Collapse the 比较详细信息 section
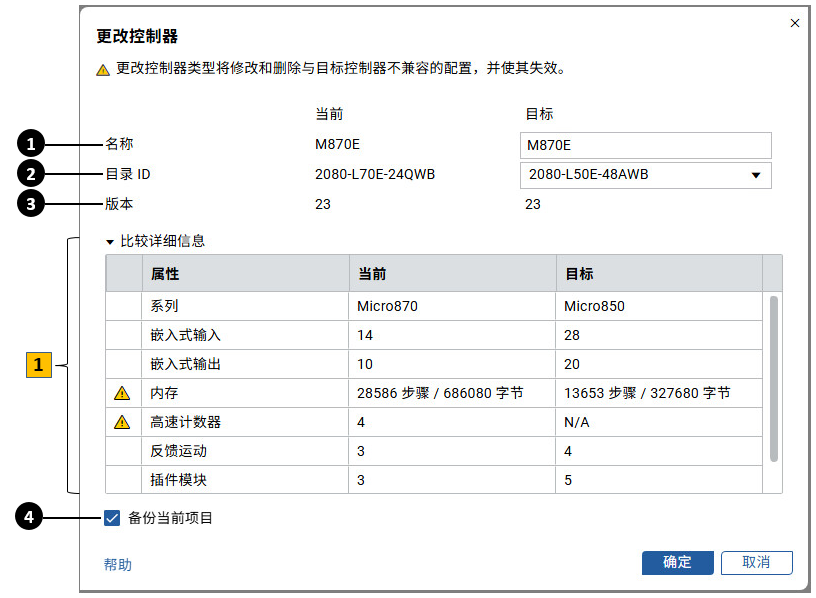Viewport: 816px width, 598px height. click(110, 240)
